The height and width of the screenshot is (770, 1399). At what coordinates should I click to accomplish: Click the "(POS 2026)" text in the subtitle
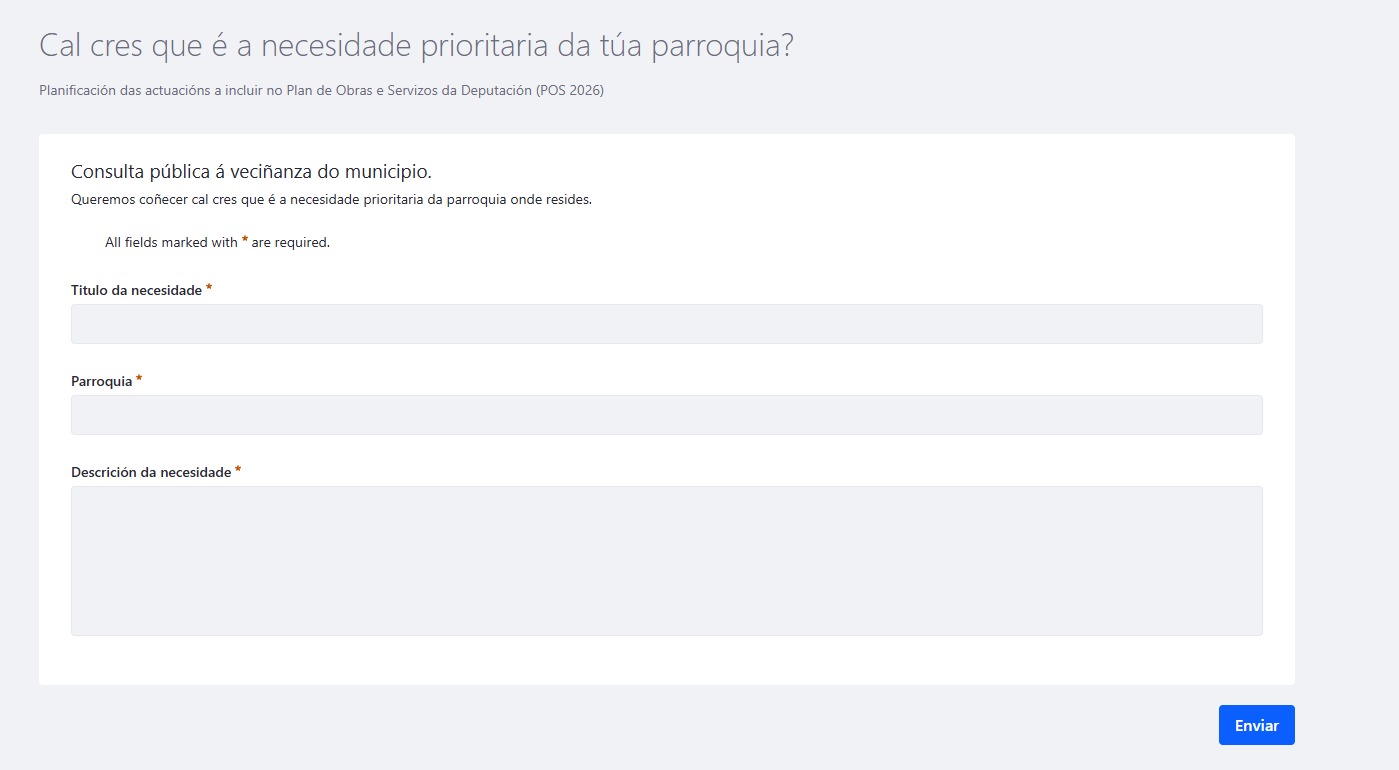(x=570, y=91)
